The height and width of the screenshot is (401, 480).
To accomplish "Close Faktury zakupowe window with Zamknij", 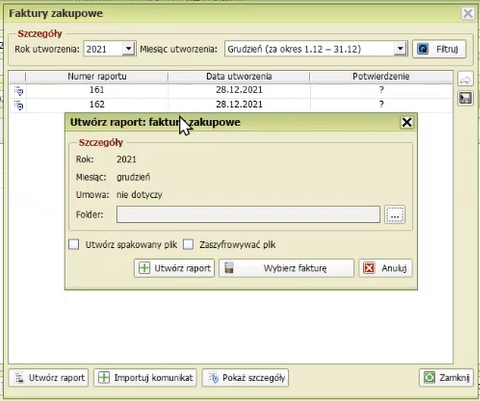I will pos(446,378).
